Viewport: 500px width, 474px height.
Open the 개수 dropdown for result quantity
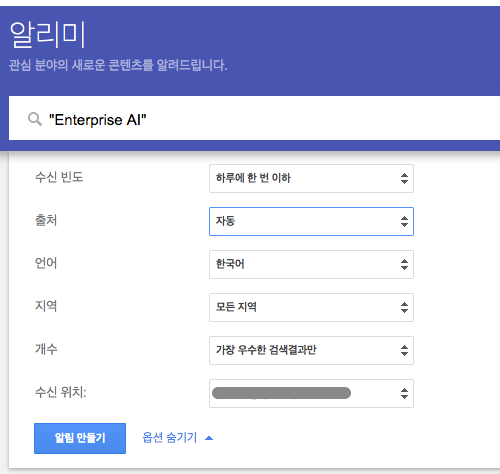[x=311, y=350]
